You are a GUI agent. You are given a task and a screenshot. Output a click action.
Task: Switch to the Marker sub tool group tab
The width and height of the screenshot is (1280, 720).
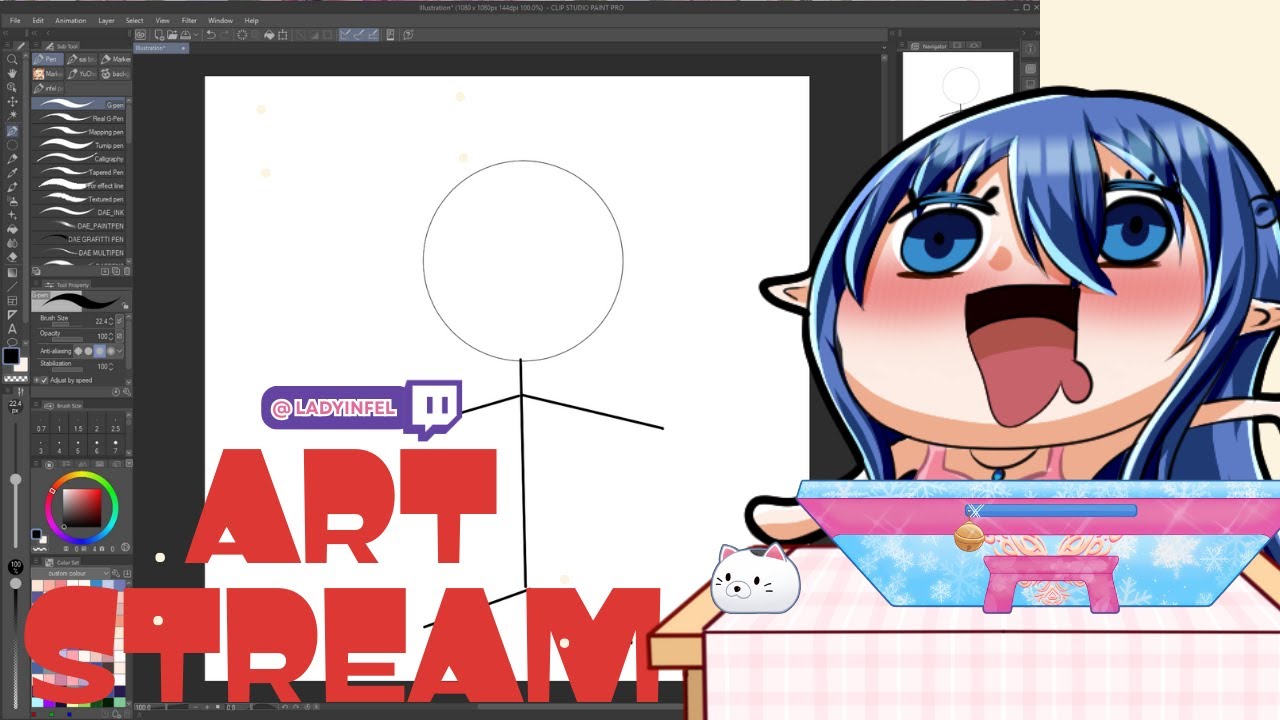[115, 59]
